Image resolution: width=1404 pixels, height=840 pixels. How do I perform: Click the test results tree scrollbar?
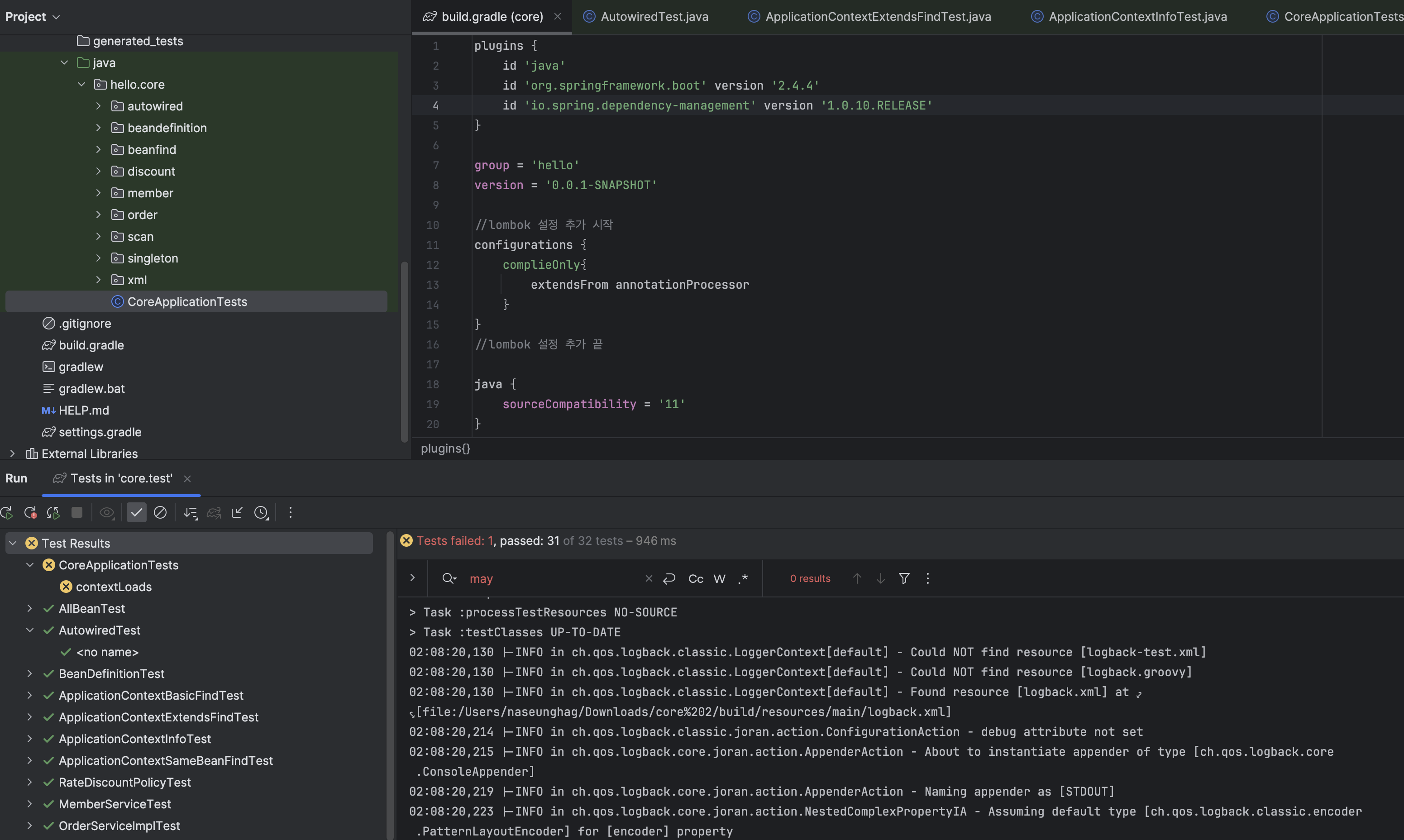click(390, 685)
